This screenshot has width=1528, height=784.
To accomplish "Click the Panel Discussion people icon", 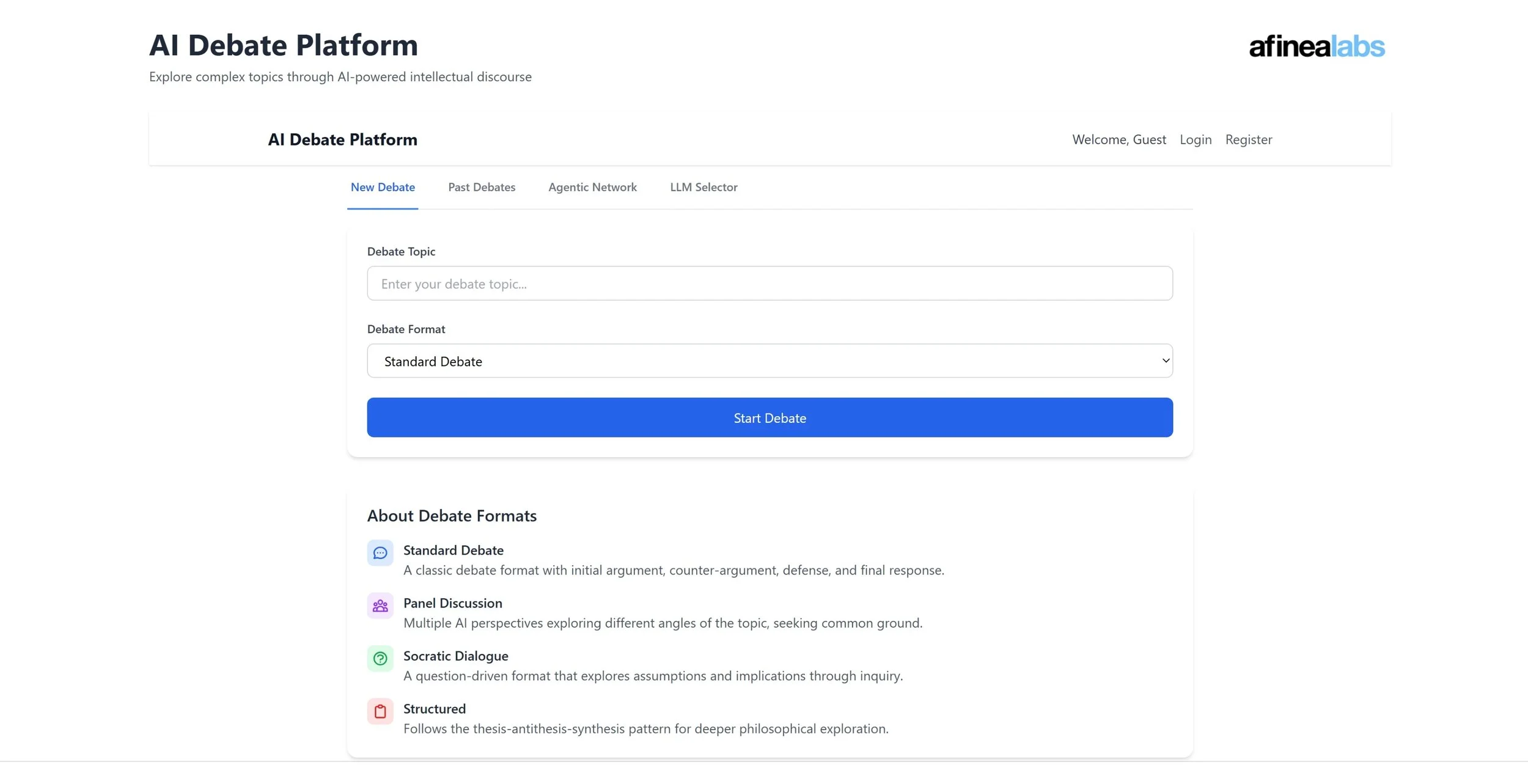I will pyautogui.click(x=380, y=606).
